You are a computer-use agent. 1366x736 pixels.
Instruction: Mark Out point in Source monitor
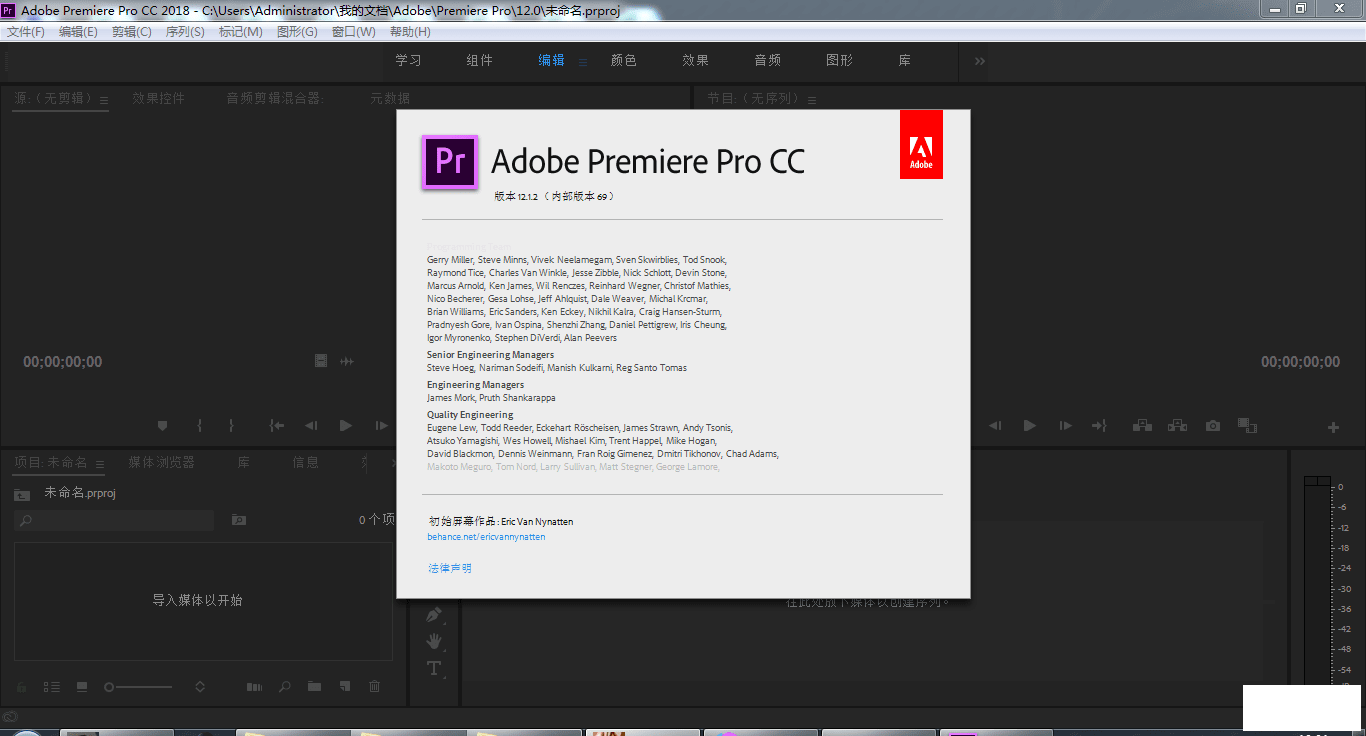coord(231,425)
